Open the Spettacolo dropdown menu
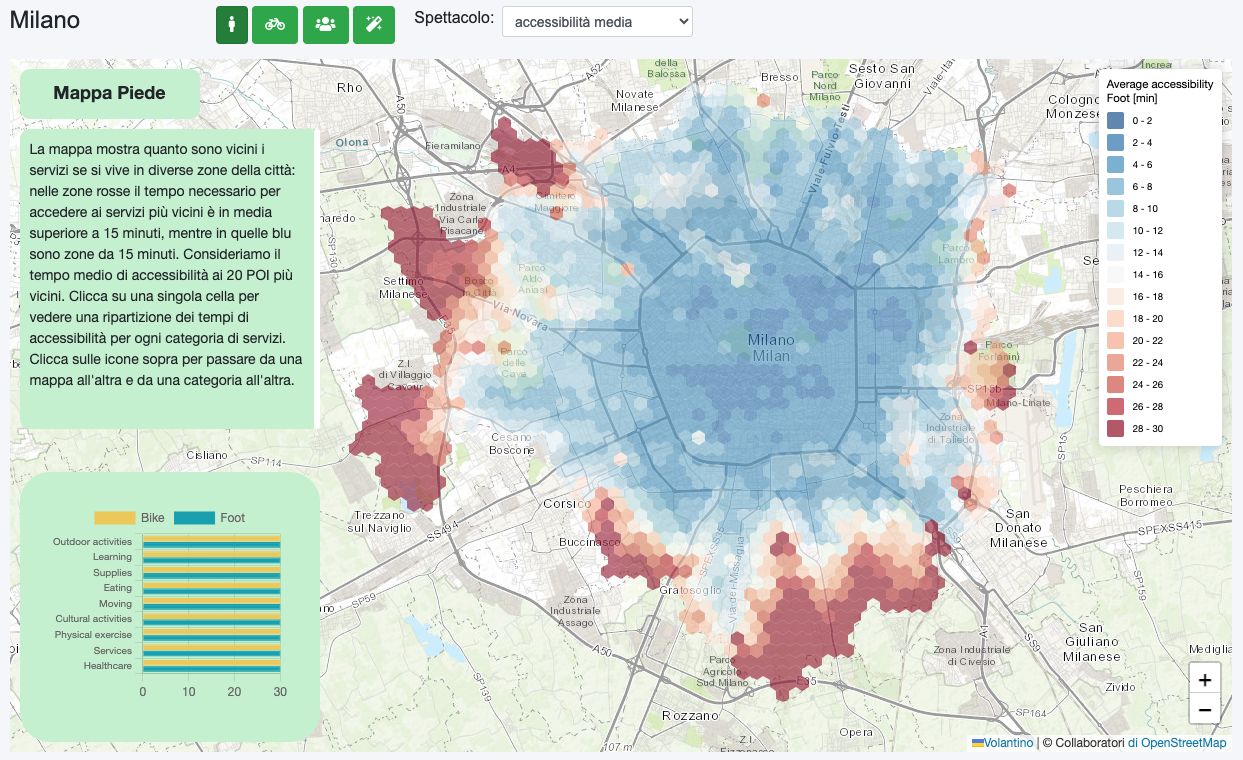 click(597, 21)
